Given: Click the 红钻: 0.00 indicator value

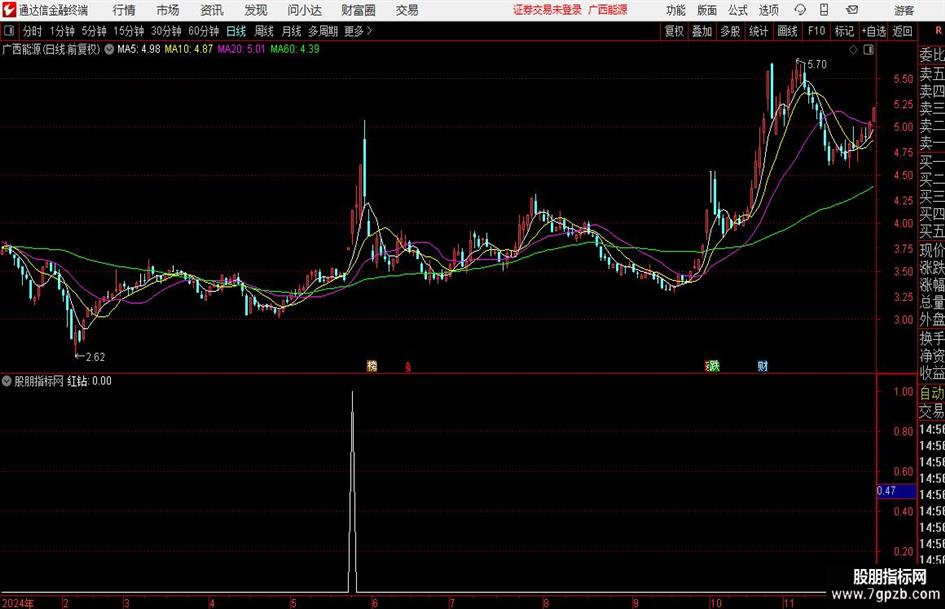Looking at the screenshot, I should pyautogui.click(x=89, y=381).
